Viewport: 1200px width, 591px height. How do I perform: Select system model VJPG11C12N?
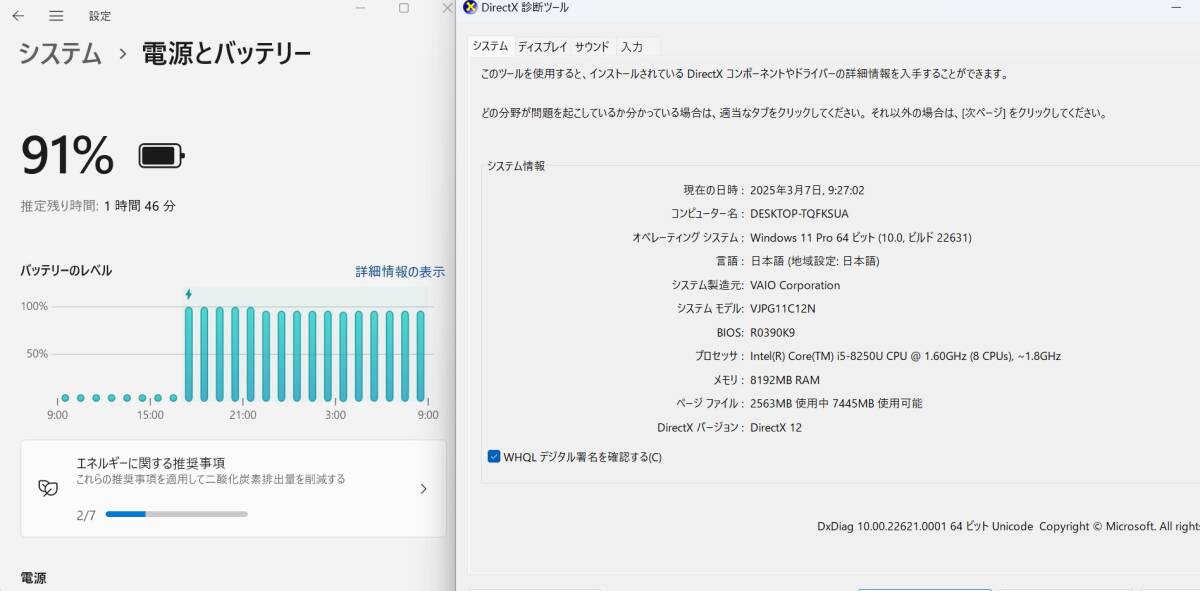point(783,309)
